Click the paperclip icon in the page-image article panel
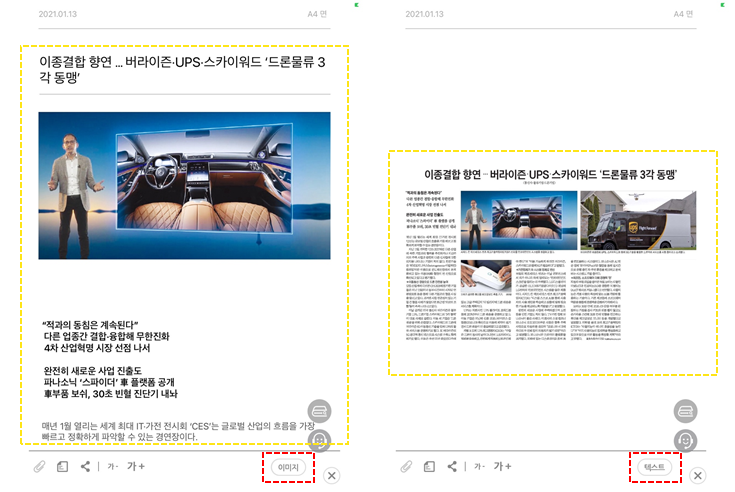Viewport: 735px width, 492px height. point(406,467)
